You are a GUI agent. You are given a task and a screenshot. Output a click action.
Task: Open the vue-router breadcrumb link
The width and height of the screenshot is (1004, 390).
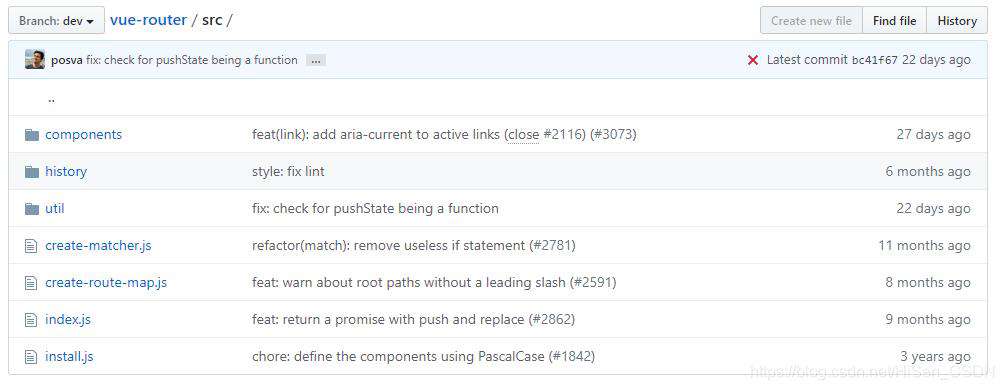point(149,20)
